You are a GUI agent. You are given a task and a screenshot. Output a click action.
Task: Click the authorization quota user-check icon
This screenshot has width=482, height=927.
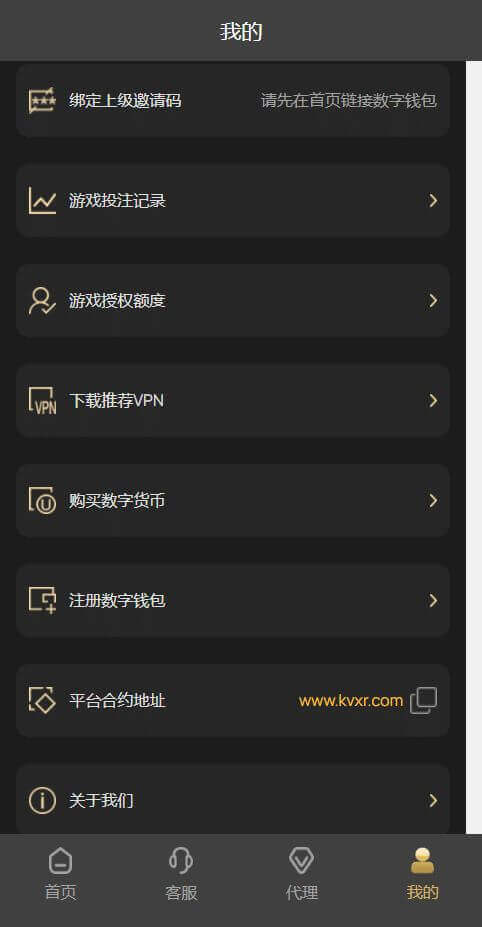pos(42,300)
